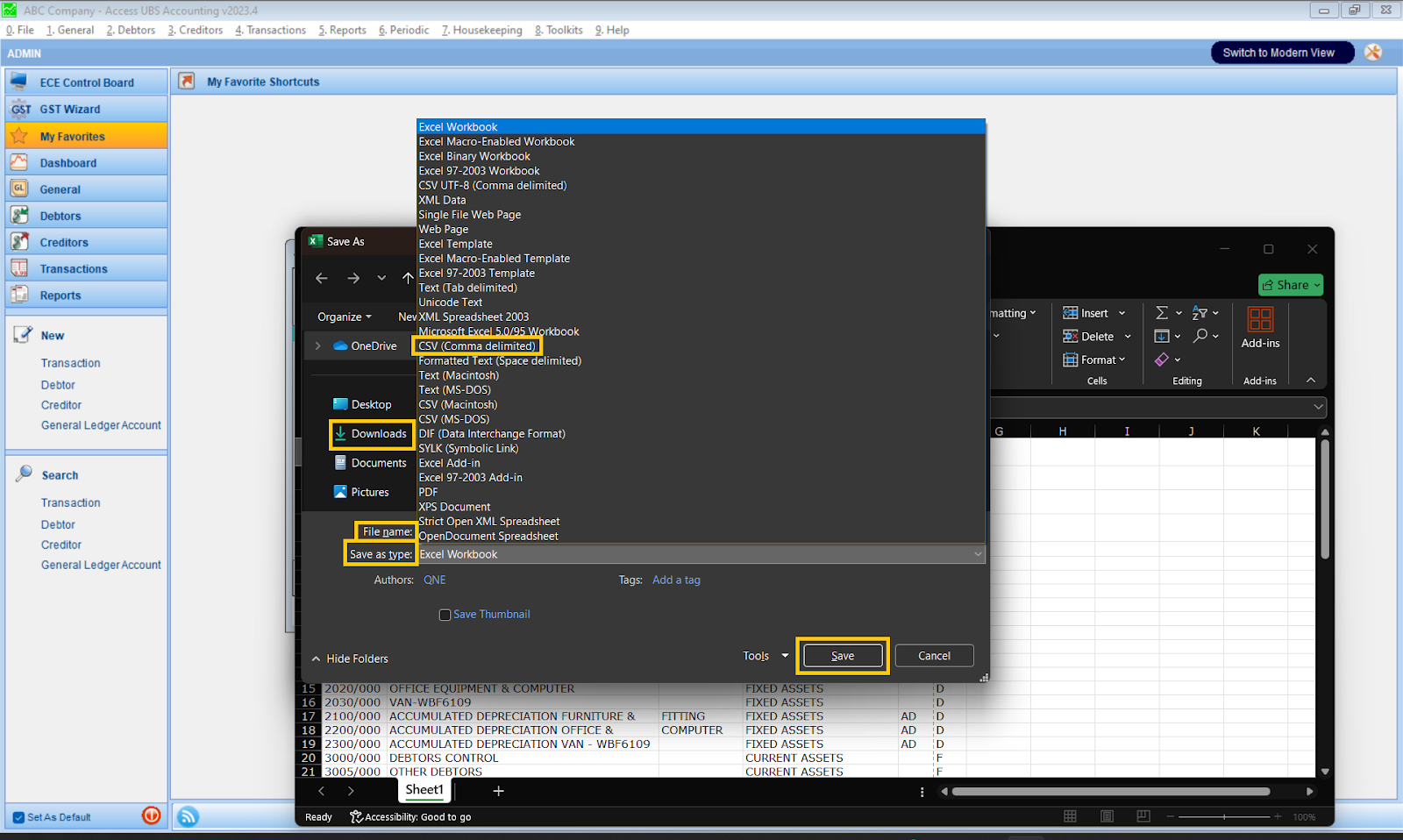Image resolution: width=1403 pixels, height=840 pixels.
Task: Click the GST Wizard sidebar icon
Action: coord(19,109)
